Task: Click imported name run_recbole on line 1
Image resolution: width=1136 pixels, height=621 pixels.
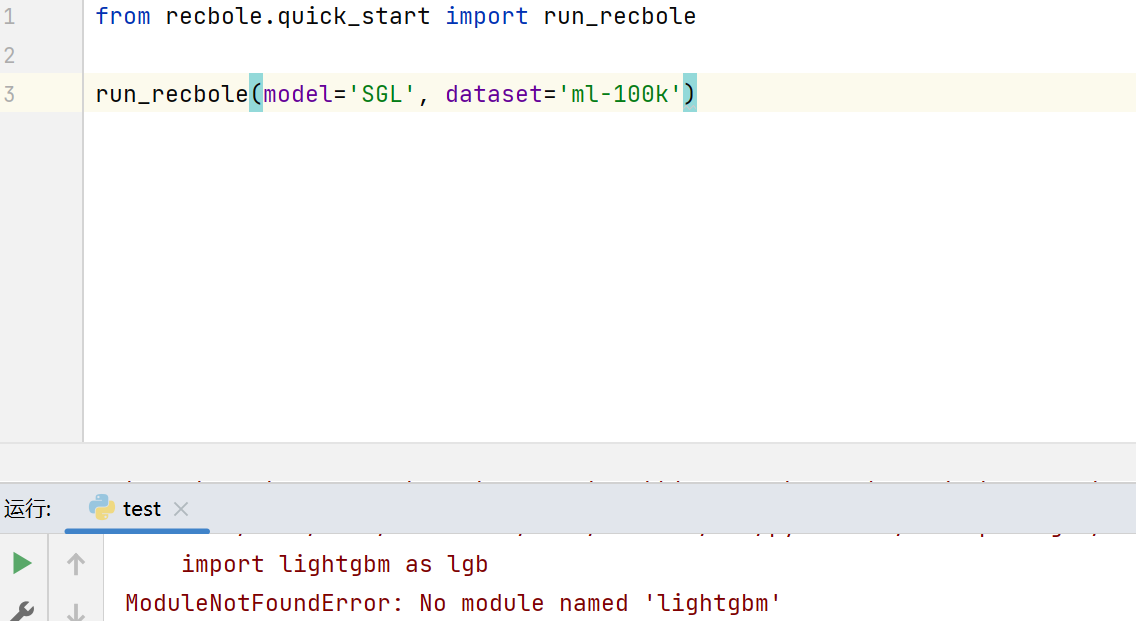Action: (x=619, y=17)
